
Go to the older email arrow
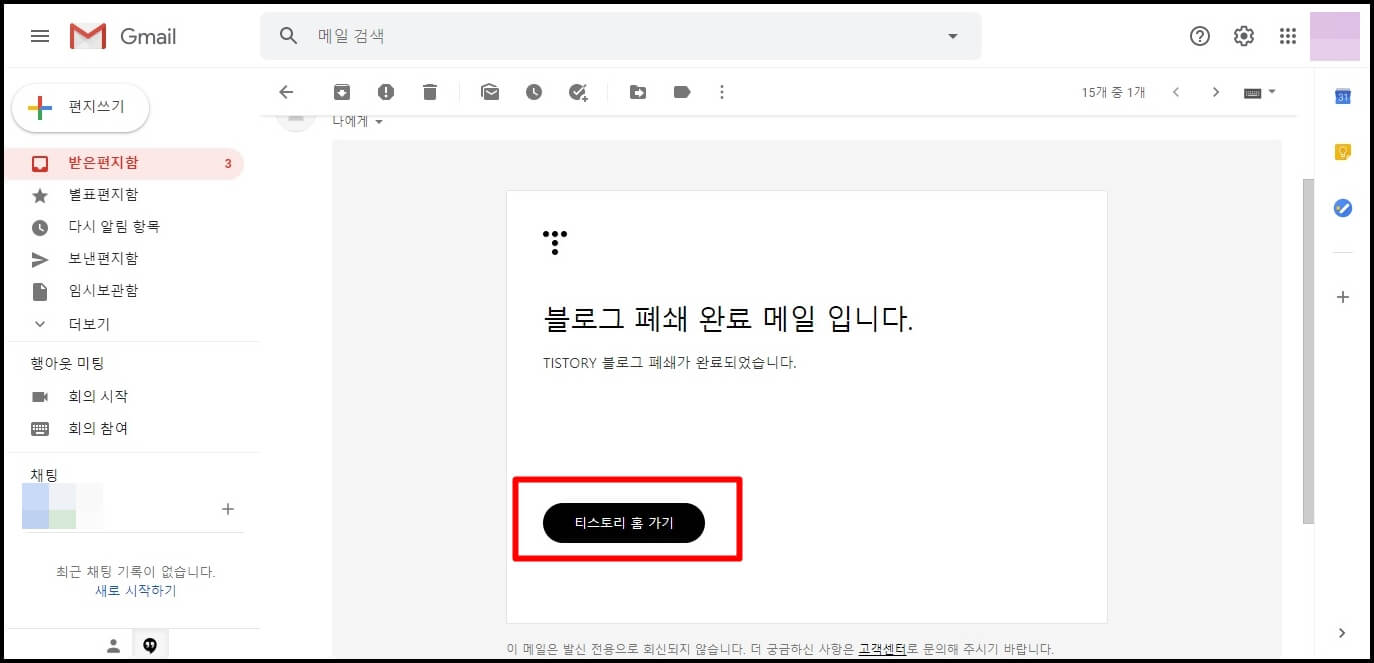tap(1216, 92)
